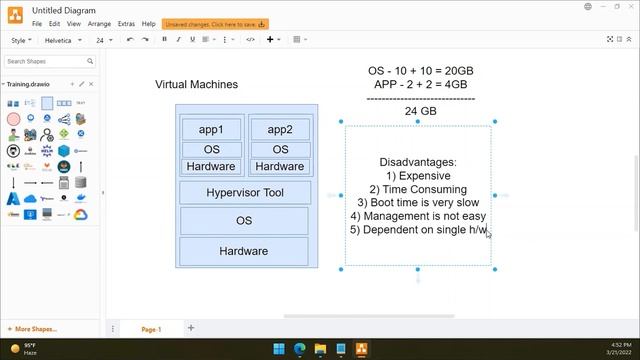The width and height of the screenshot is (640, 360).
Task: Open the File menu
Action: [37, 24]
